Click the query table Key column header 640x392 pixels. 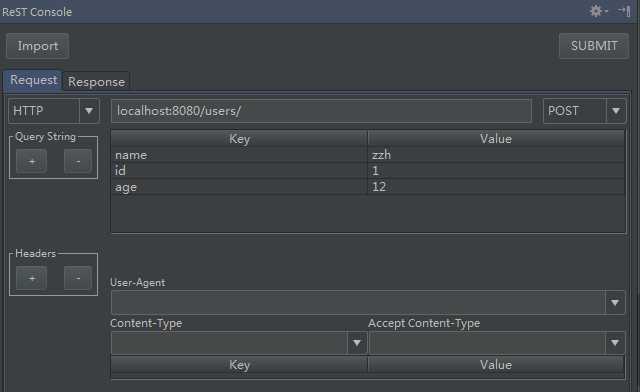coord(239,139)
